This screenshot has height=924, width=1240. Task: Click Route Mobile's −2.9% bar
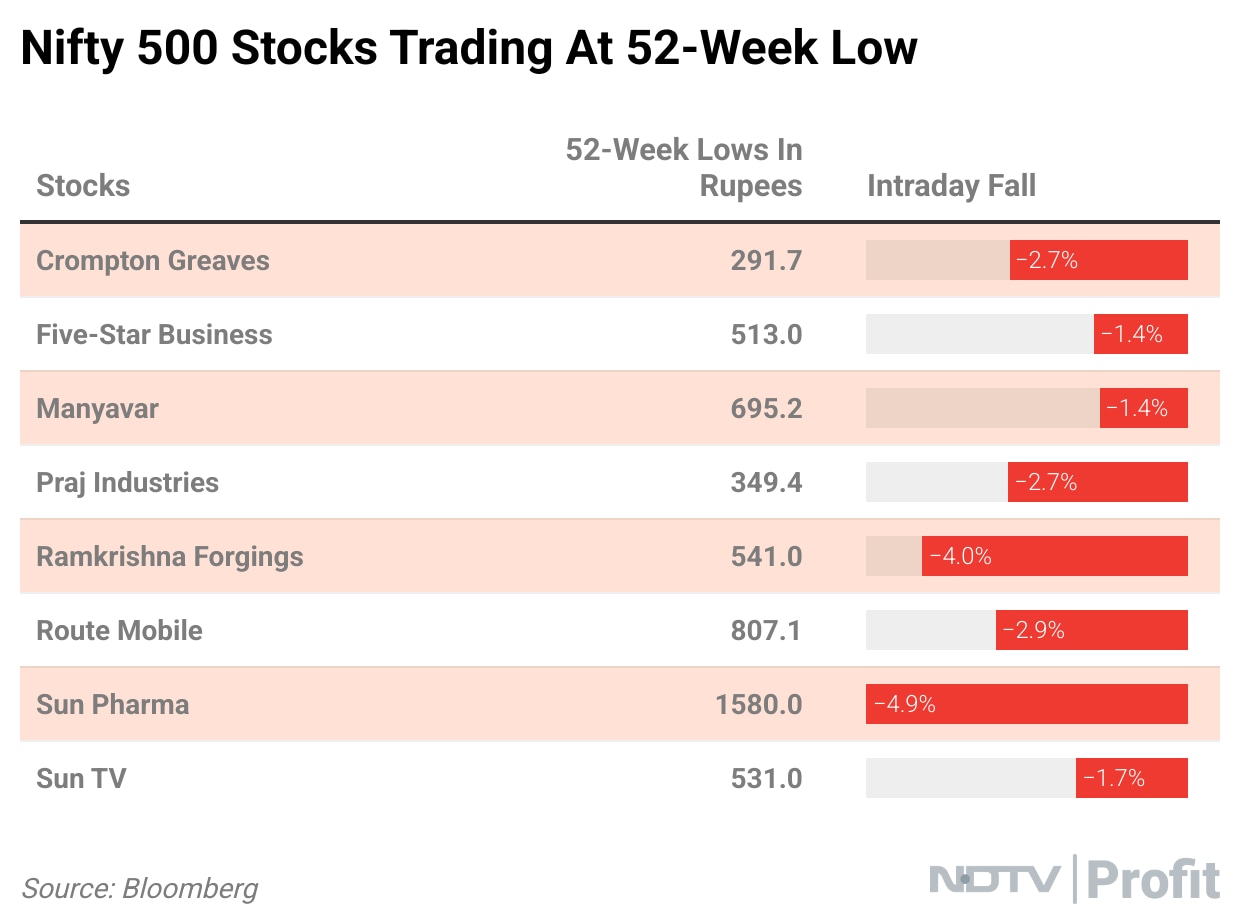(x=1091, y=630)
